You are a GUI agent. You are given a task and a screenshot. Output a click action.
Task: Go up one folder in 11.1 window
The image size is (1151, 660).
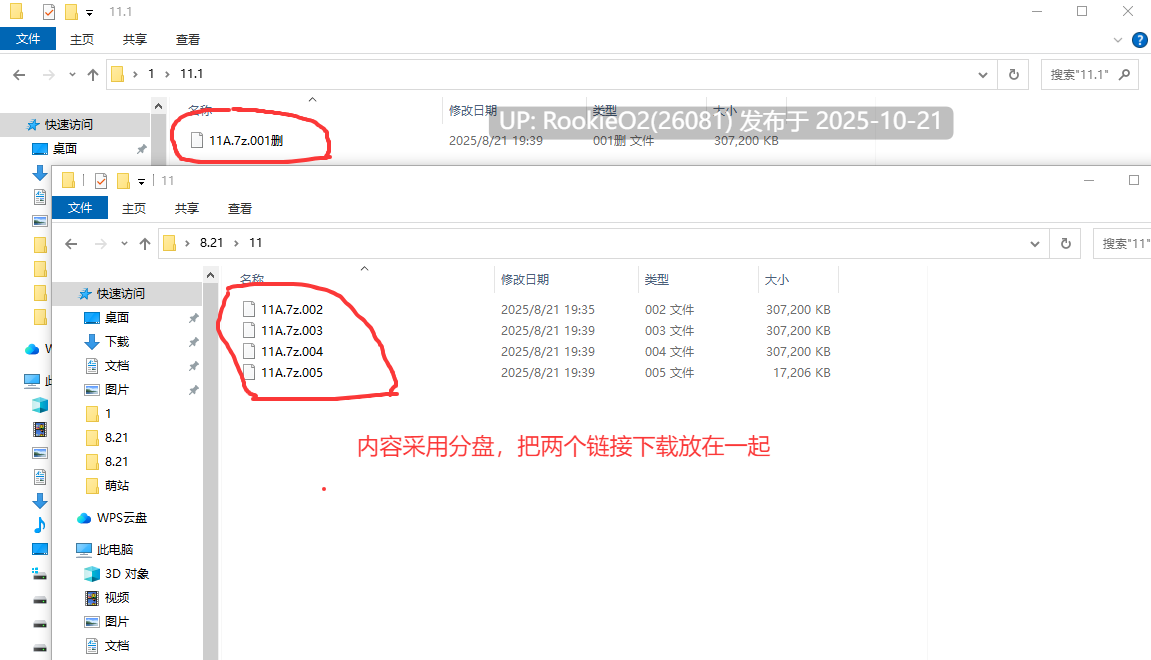pos(92,75)
